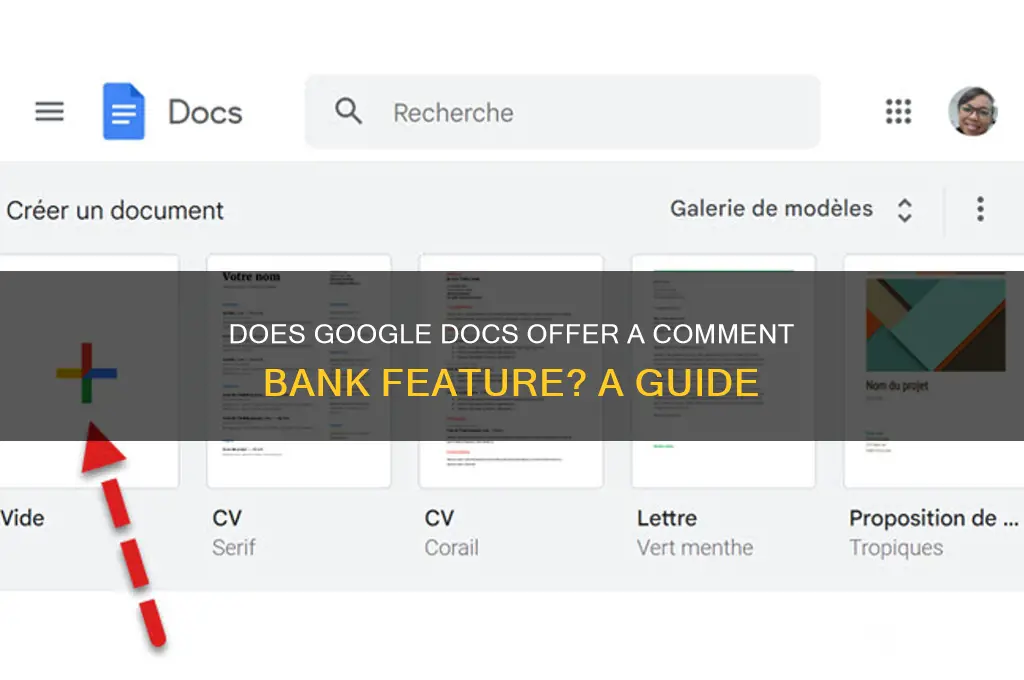Click inside the Recherche search field
The width and height of the screenshot is (1024, 680).
pyautogui.click(x=562, y=112)
